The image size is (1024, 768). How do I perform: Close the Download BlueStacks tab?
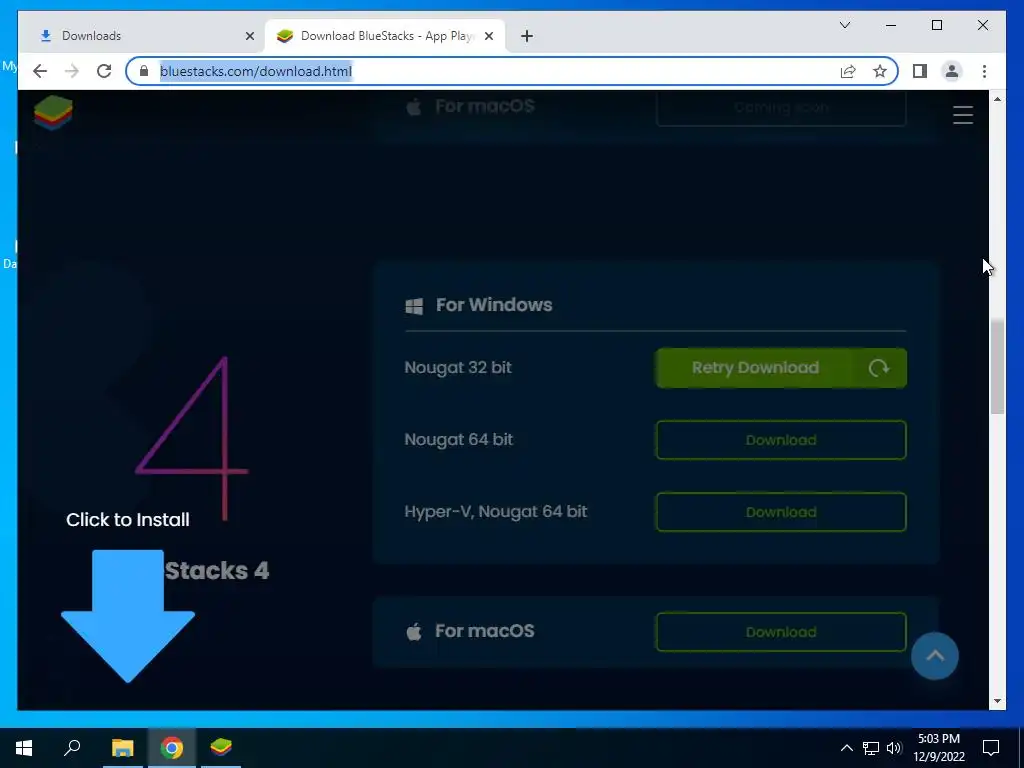488,36
